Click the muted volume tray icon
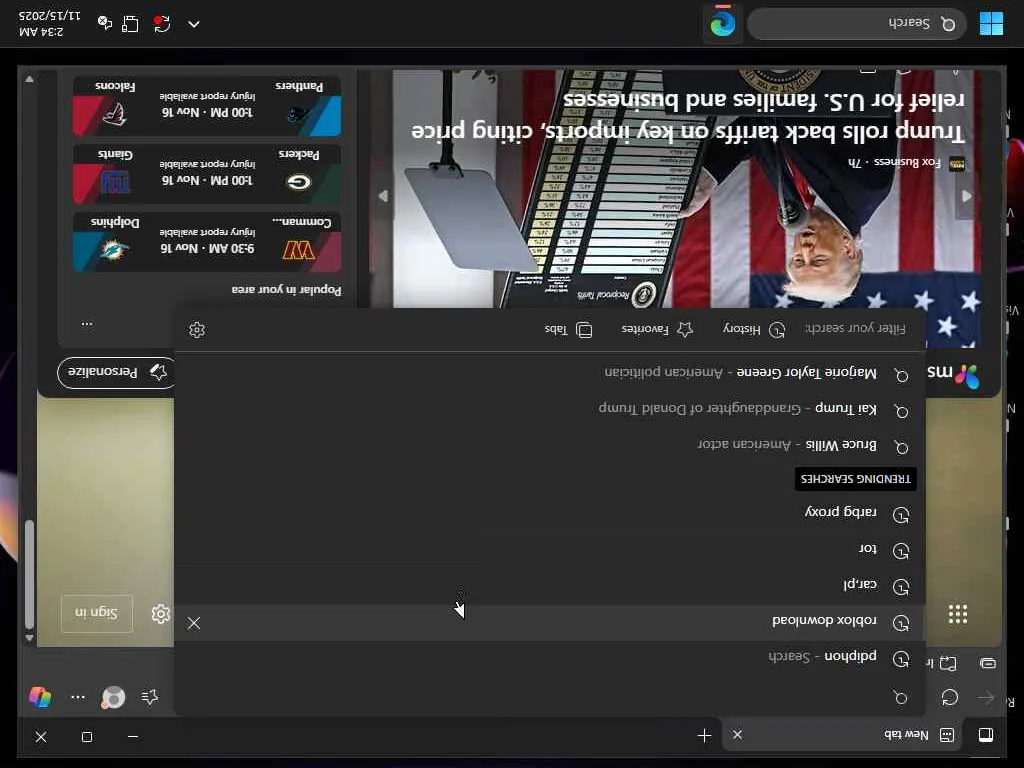This screenshot has width=1024, height=768. pos(104,23)
